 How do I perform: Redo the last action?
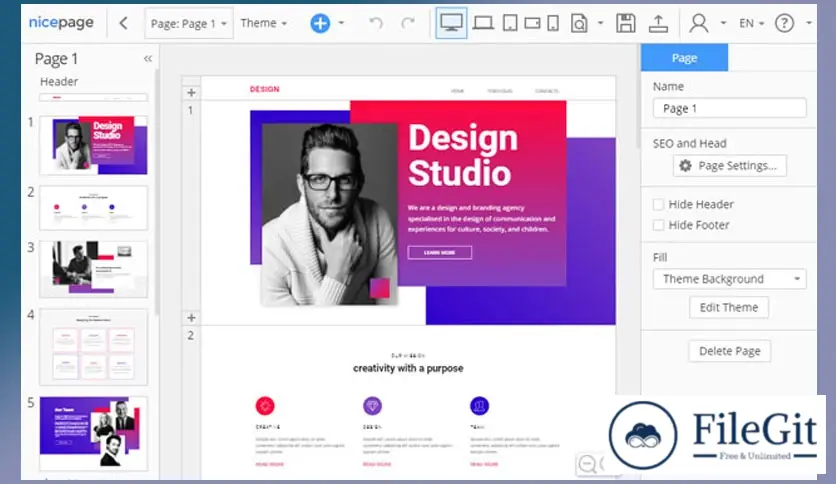(408, 23)
